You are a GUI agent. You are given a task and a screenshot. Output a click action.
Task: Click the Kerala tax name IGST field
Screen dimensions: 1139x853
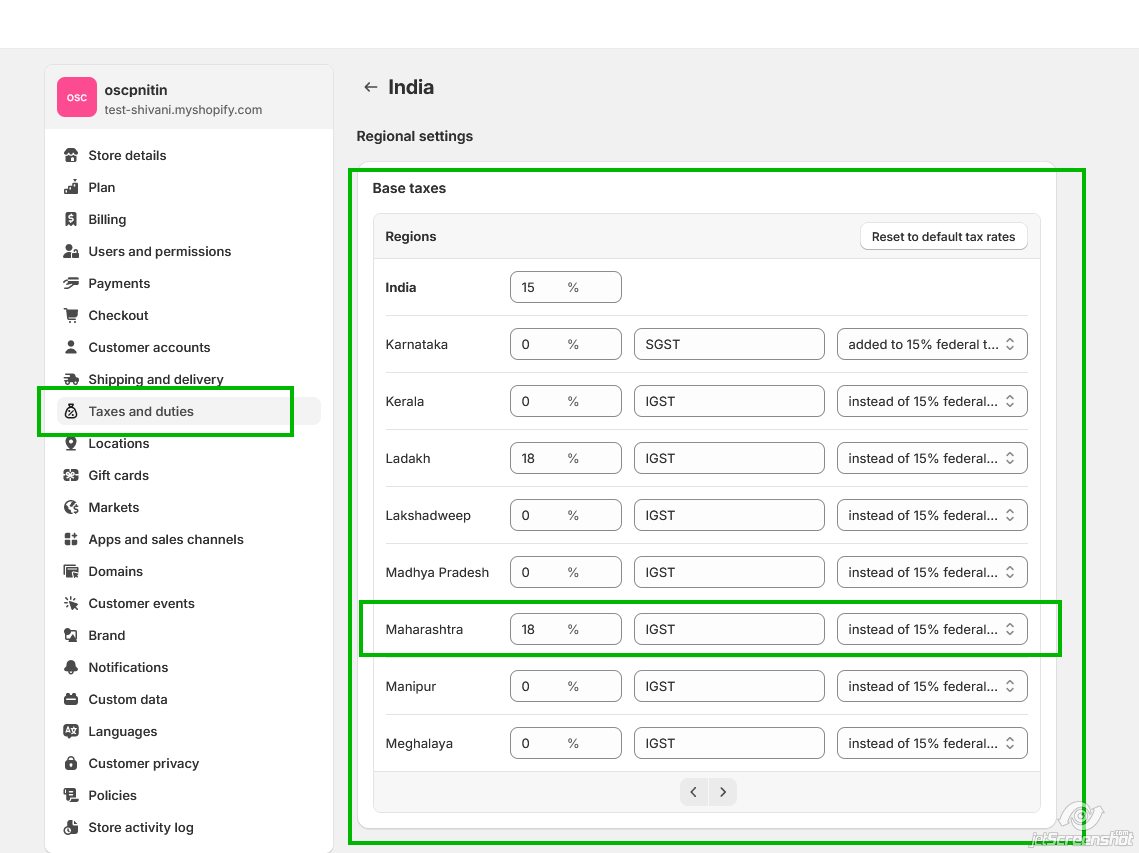(728, 401)
